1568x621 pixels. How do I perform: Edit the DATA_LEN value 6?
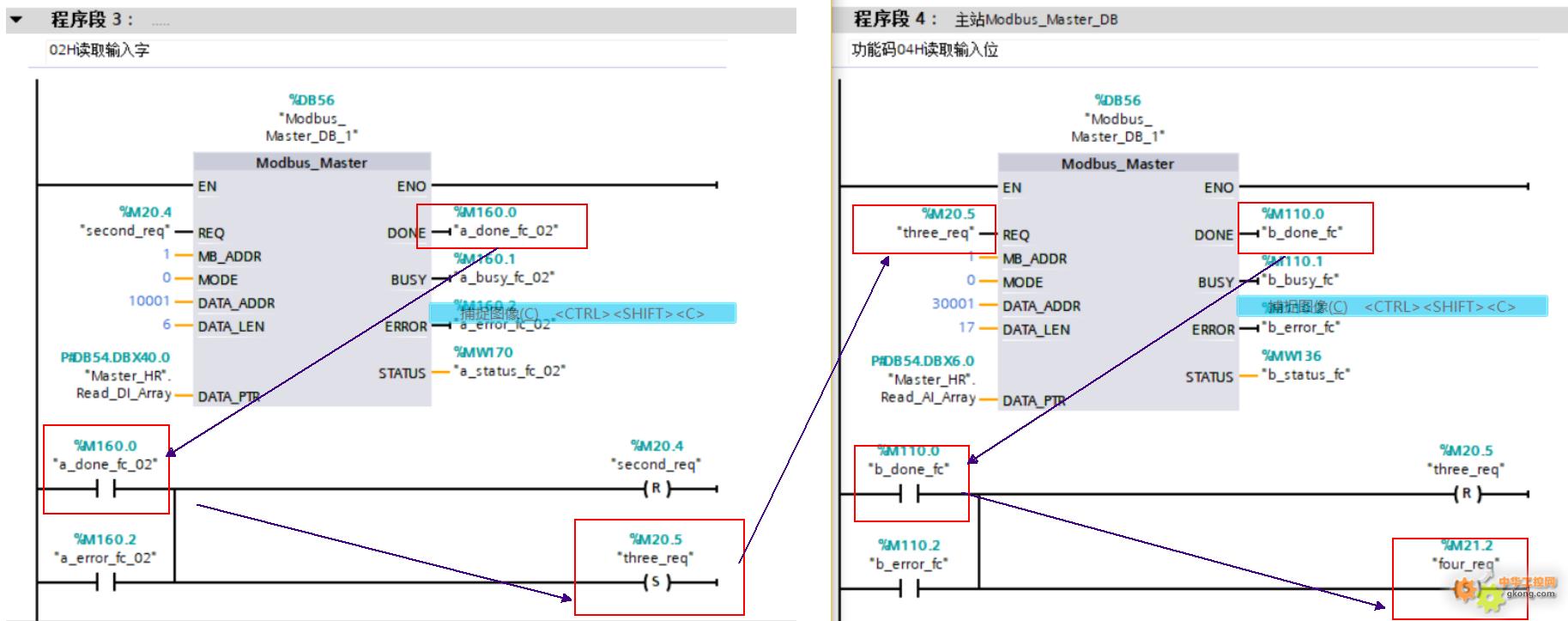(166, 324)
